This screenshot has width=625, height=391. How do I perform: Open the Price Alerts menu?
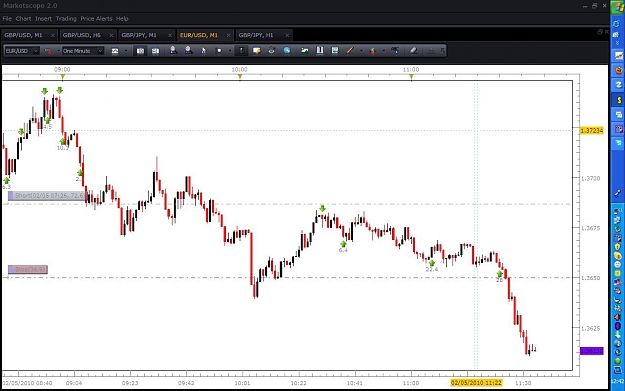pos(96,19)
